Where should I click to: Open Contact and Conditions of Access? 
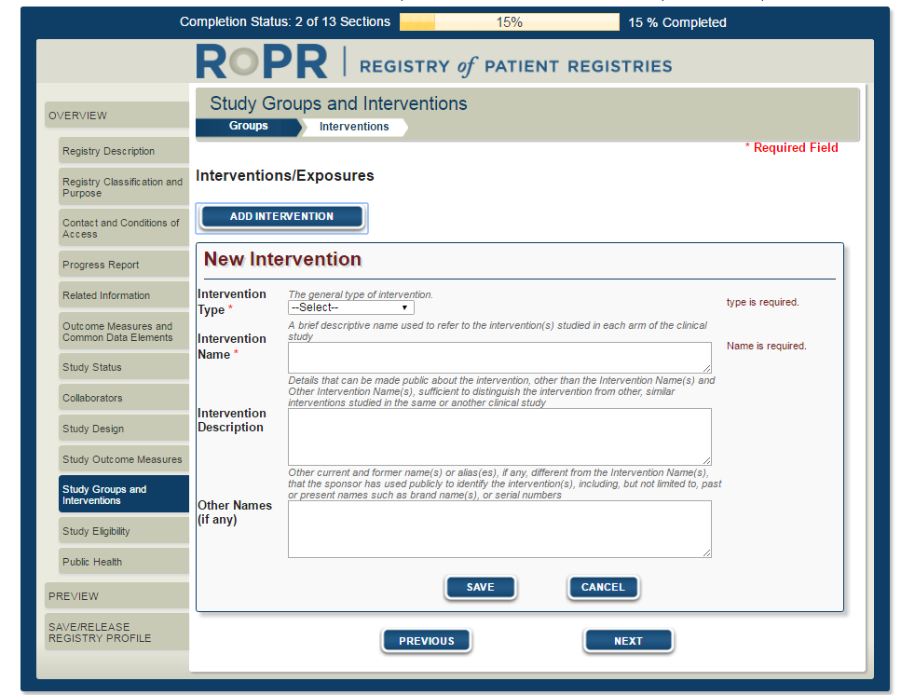click(124, 228)
